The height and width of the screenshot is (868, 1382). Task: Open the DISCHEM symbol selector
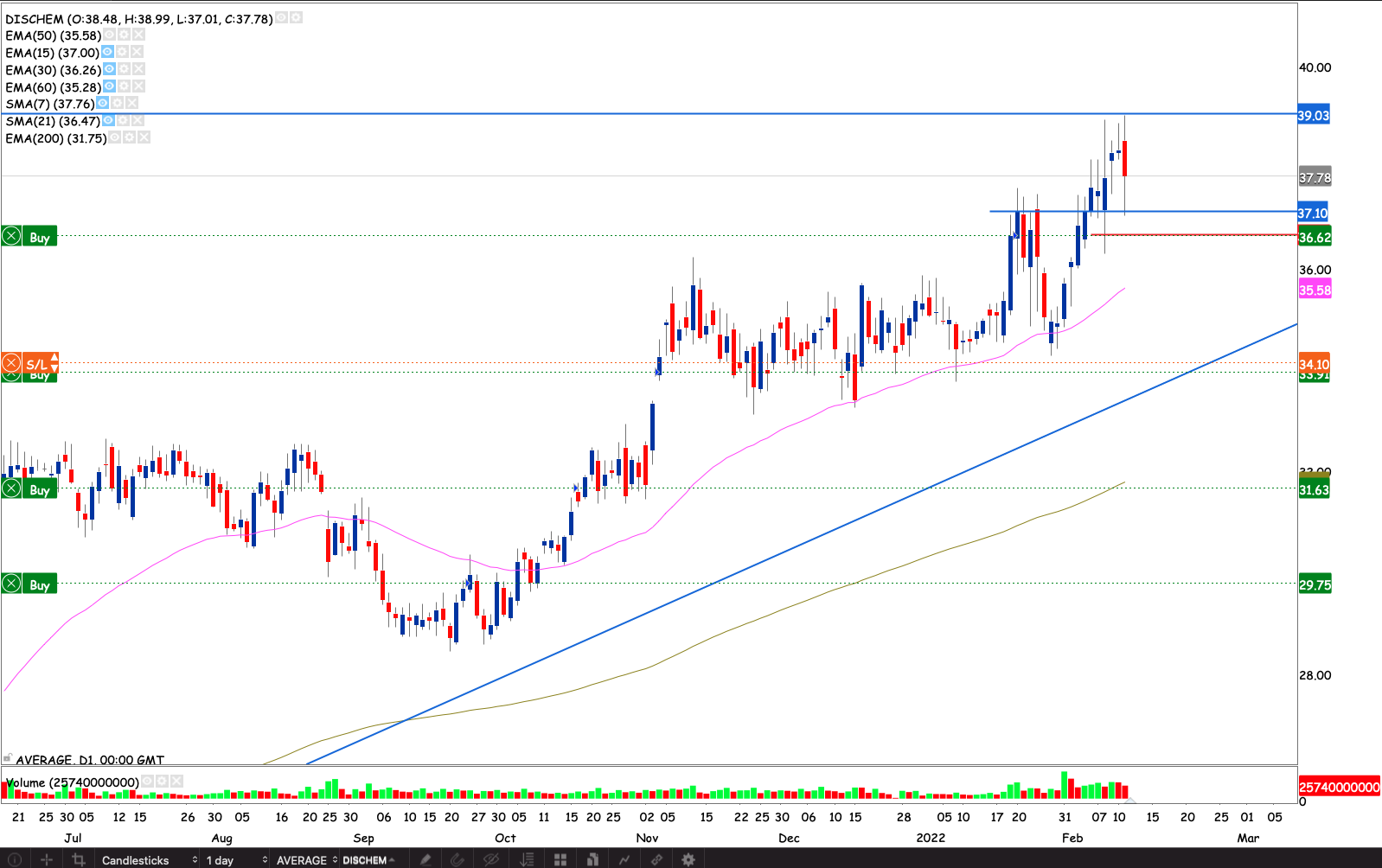coord(368,860)
